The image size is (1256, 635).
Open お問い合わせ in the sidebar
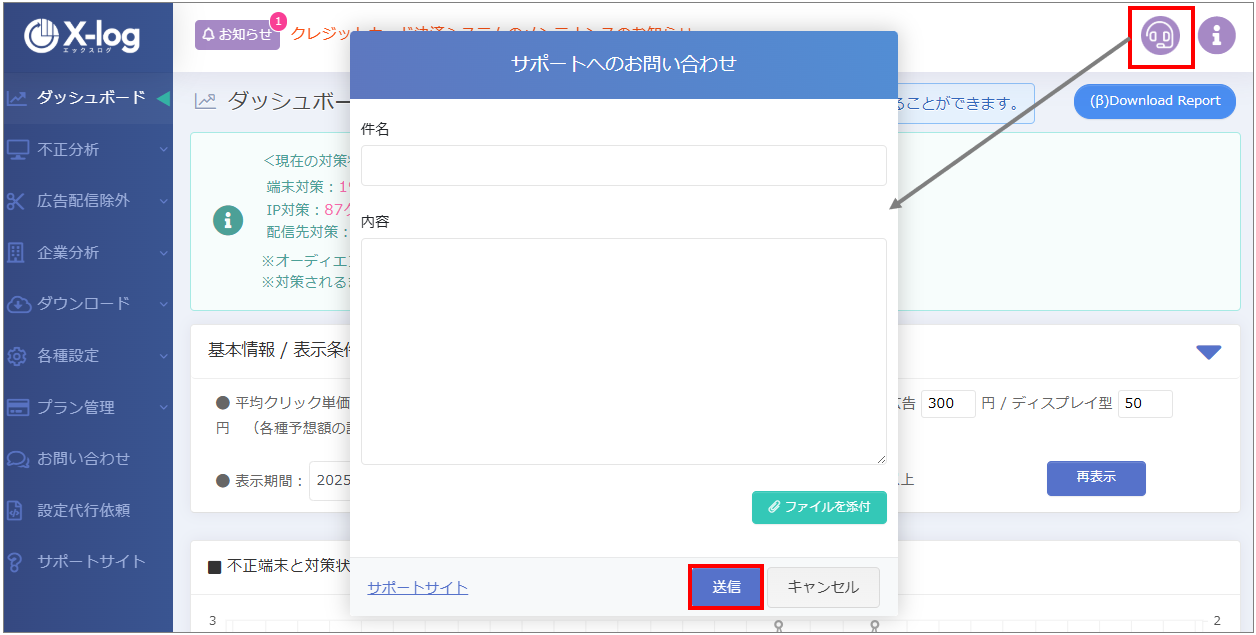83,458
